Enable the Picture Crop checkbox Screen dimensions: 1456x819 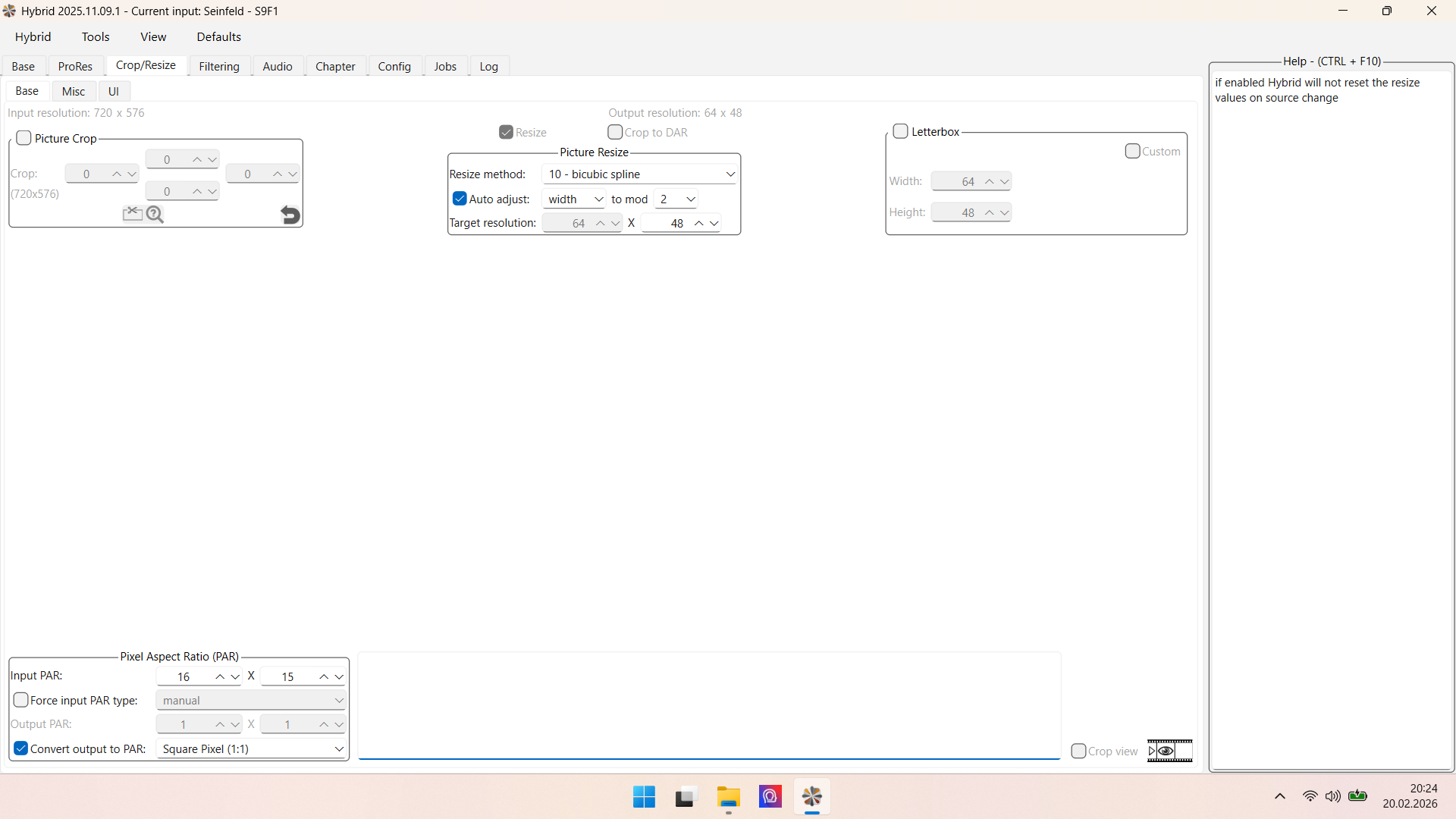24,138
